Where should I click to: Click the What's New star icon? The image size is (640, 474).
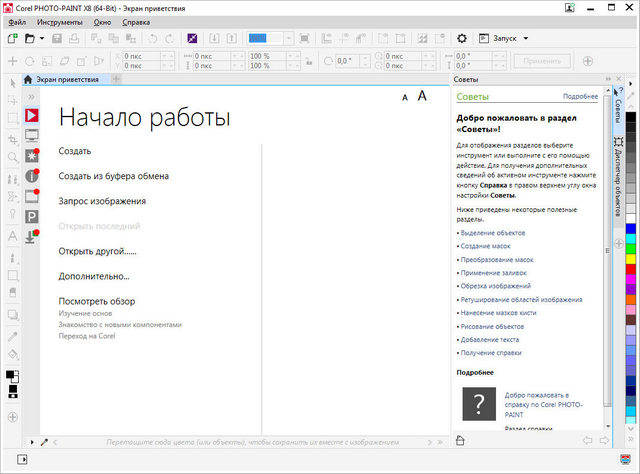[x=31, y=155]
